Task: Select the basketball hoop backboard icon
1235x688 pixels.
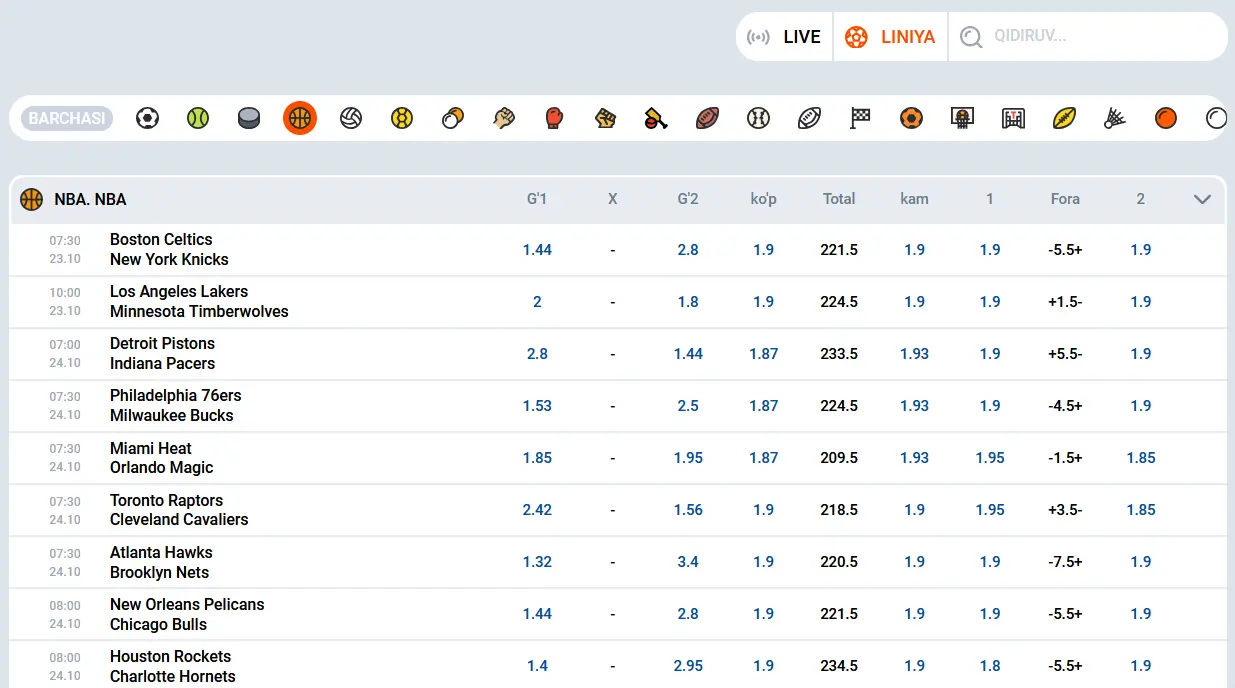Action: coord(962,118)
